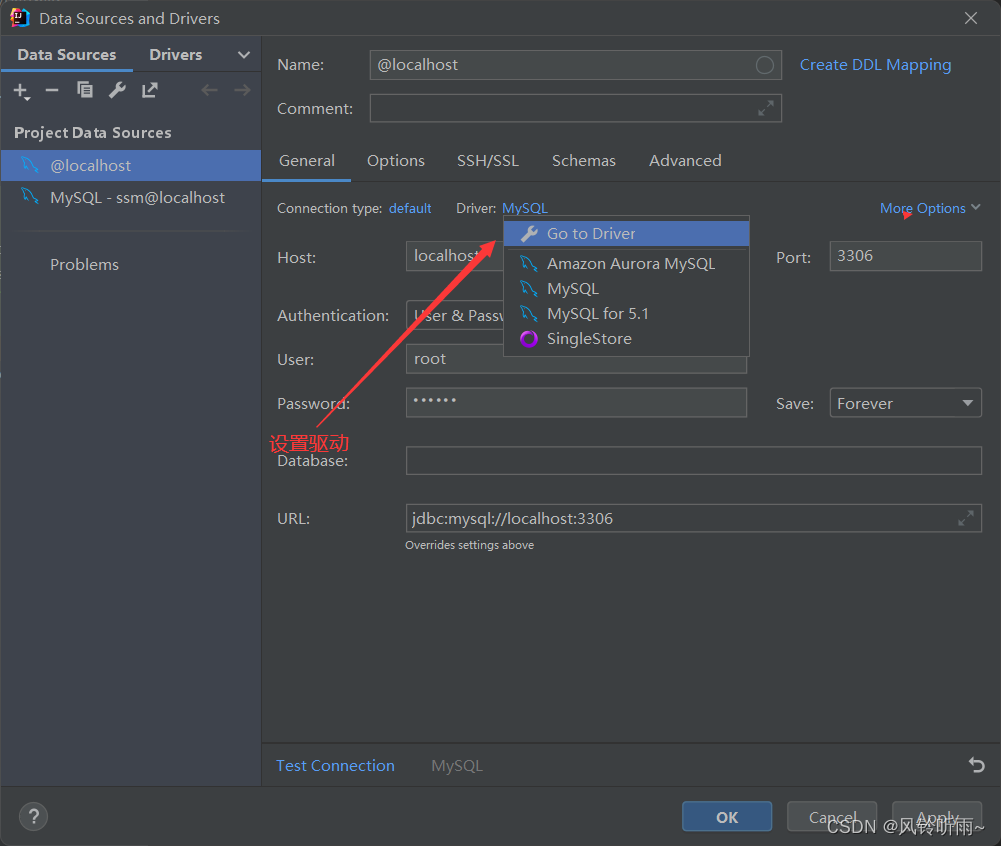Duplicate the selected data source
This screenshot has height=846, width=1001.
point(84,90)
